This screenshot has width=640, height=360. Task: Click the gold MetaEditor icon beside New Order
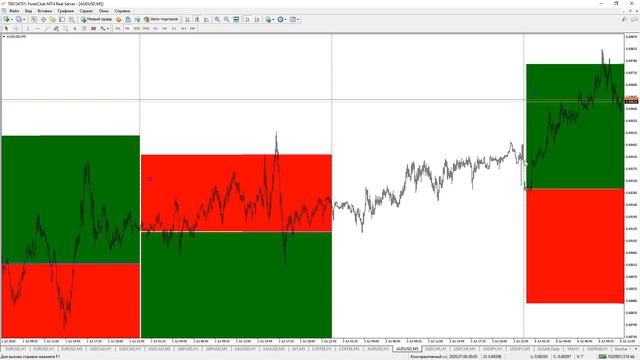coord(118,19)
